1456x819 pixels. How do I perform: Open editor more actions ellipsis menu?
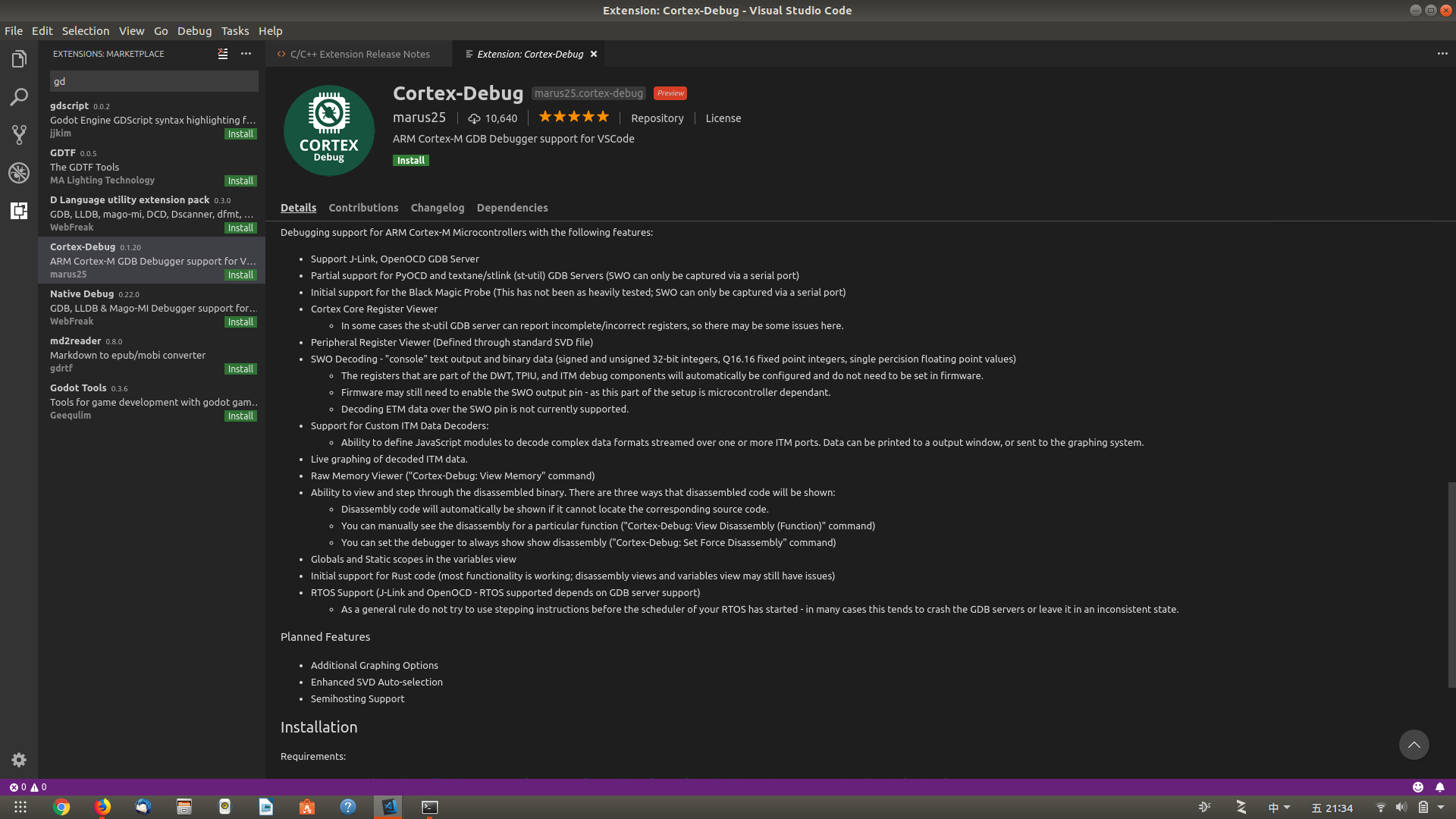coord(1442,54)
